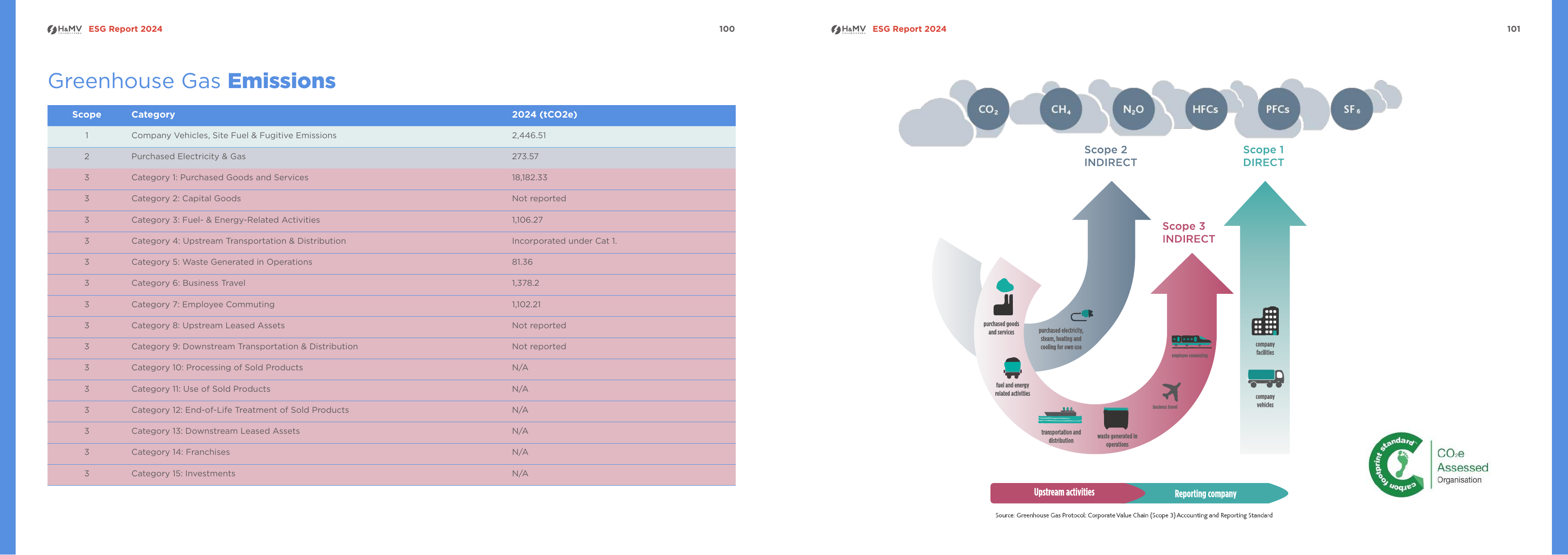Click the Scope 3 INDIRECT label

1188,232
